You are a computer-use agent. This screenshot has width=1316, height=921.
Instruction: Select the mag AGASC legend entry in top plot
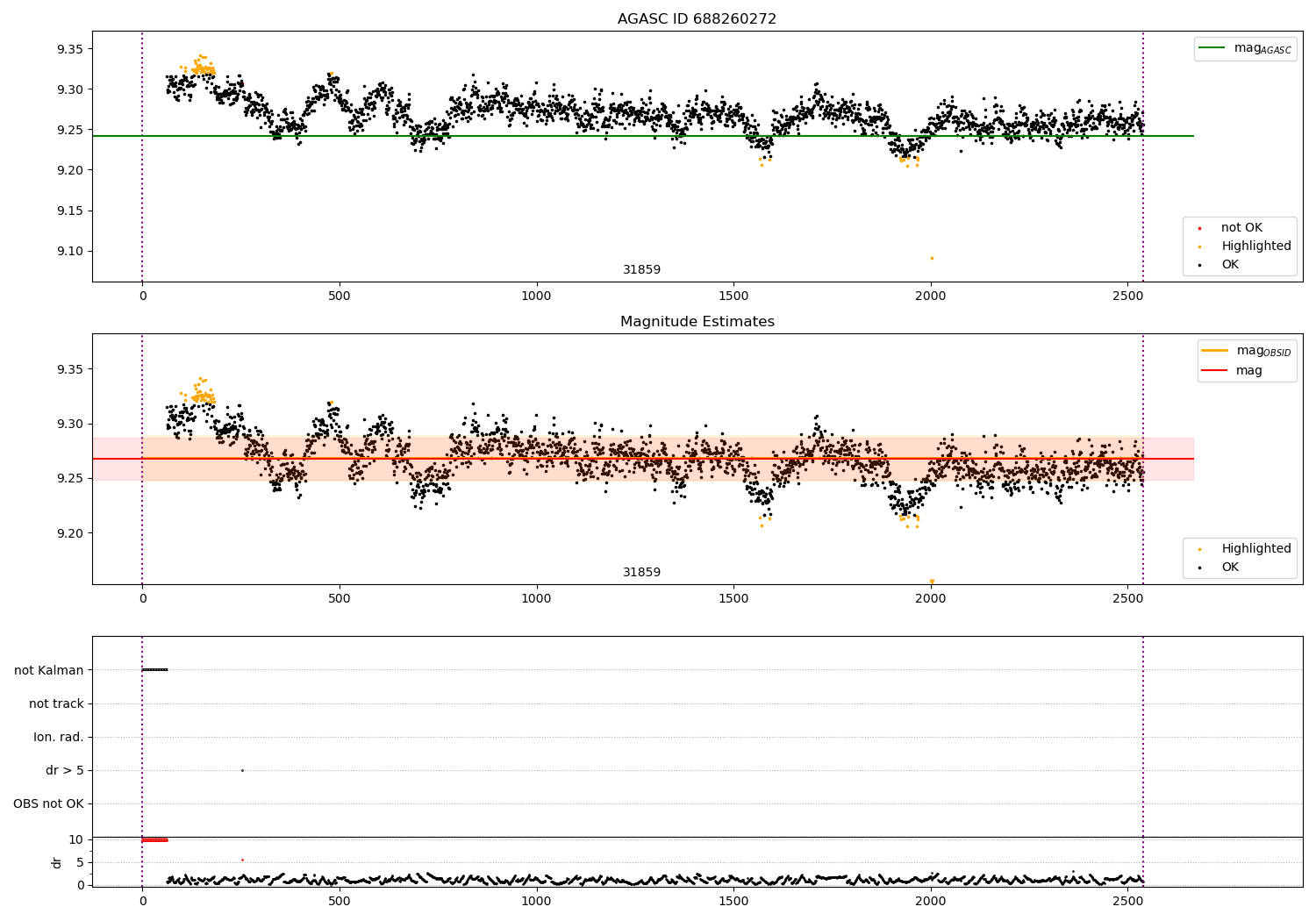click(x=1245, y=48)
